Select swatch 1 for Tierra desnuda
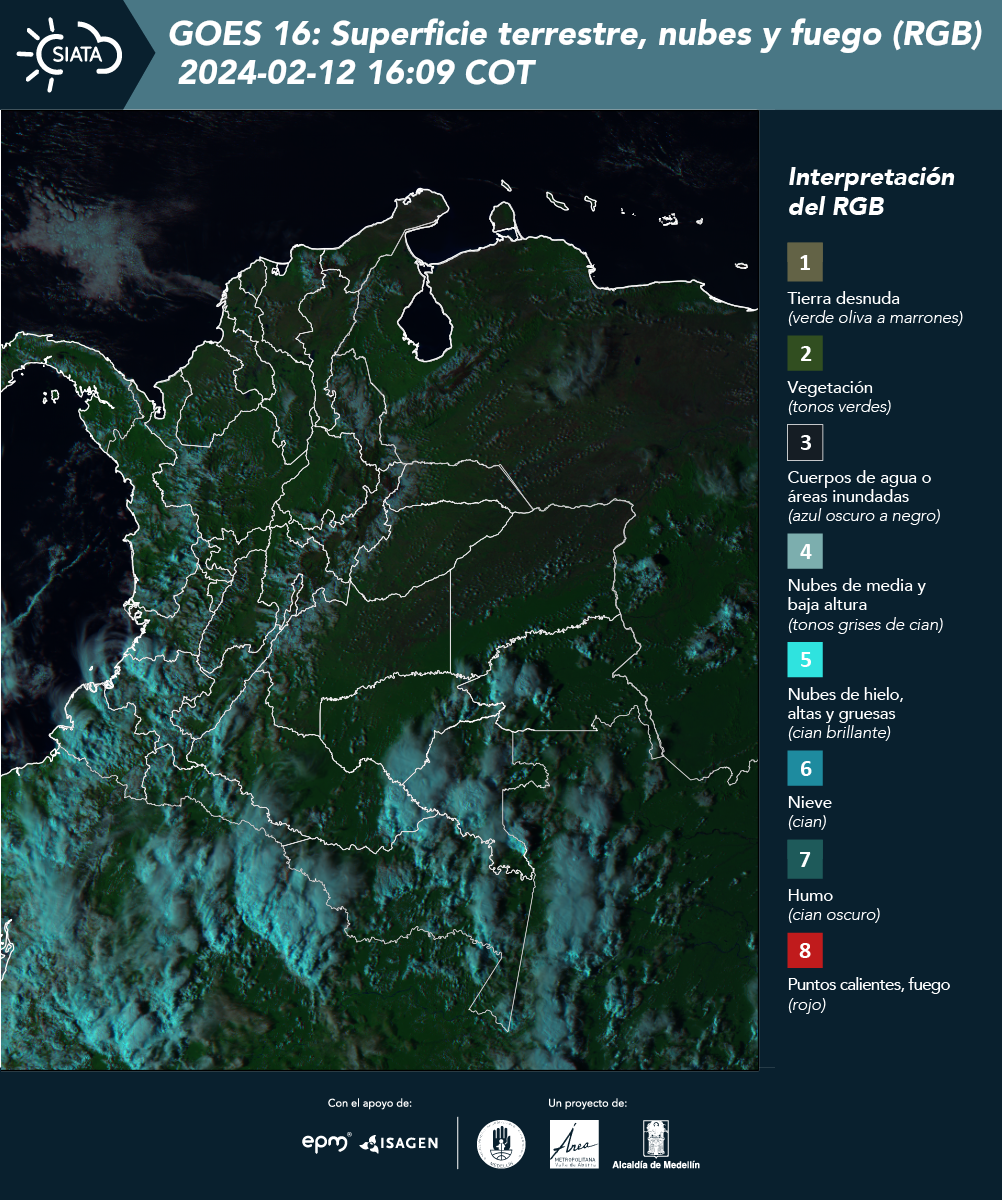The image size is (1002, 1200). [x=805, y=263]
